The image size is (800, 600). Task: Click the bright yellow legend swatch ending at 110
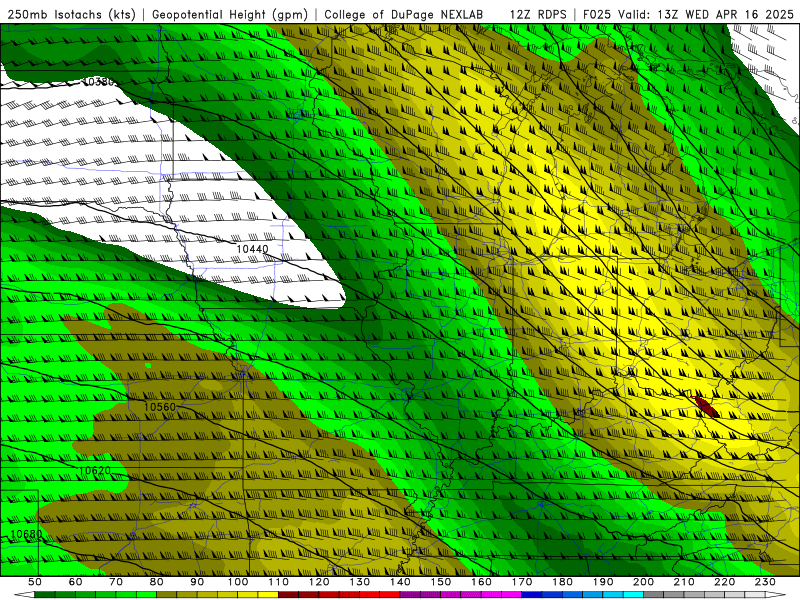[x=268, y=595]
